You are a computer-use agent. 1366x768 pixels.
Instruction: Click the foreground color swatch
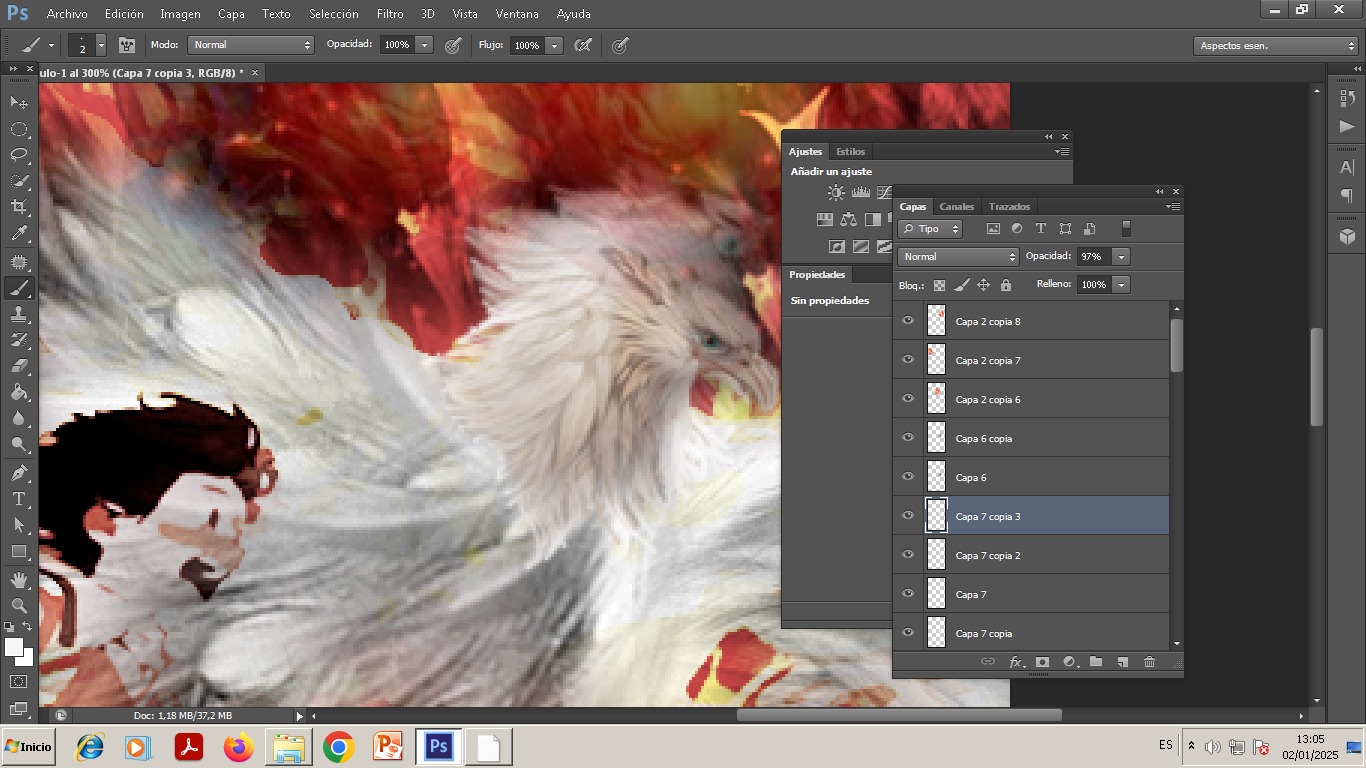tap(14, 647)
